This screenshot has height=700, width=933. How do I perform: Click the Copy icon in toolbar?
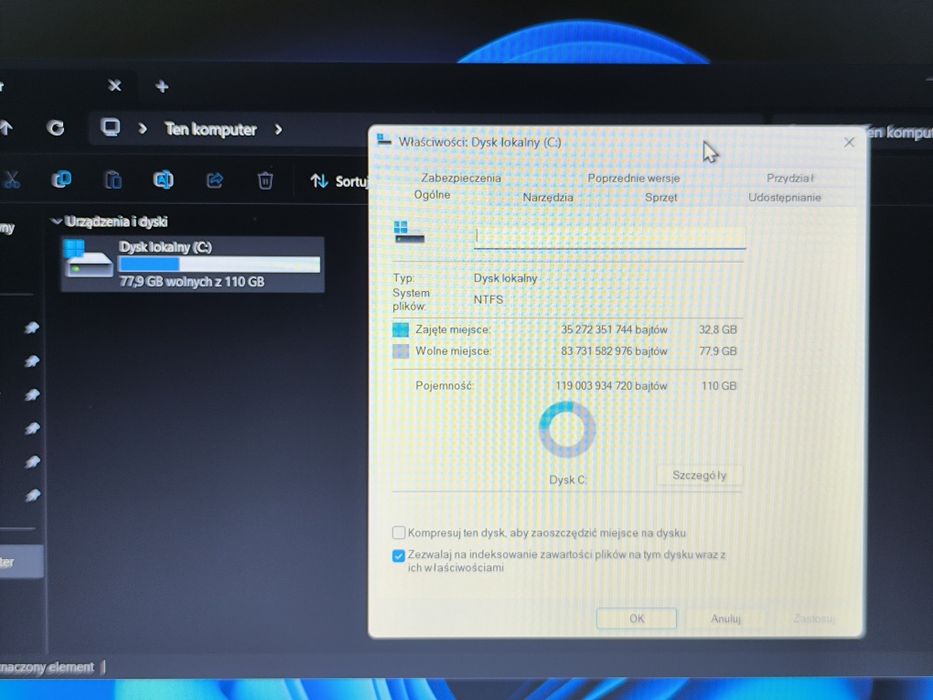[x=61, y=180]
